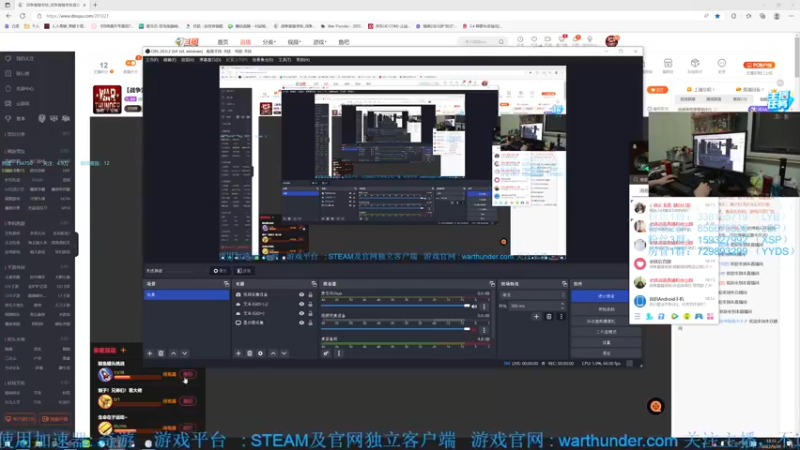Open the Douyu user avatar in header
800x450 pixels.
[x=612, y=41]
